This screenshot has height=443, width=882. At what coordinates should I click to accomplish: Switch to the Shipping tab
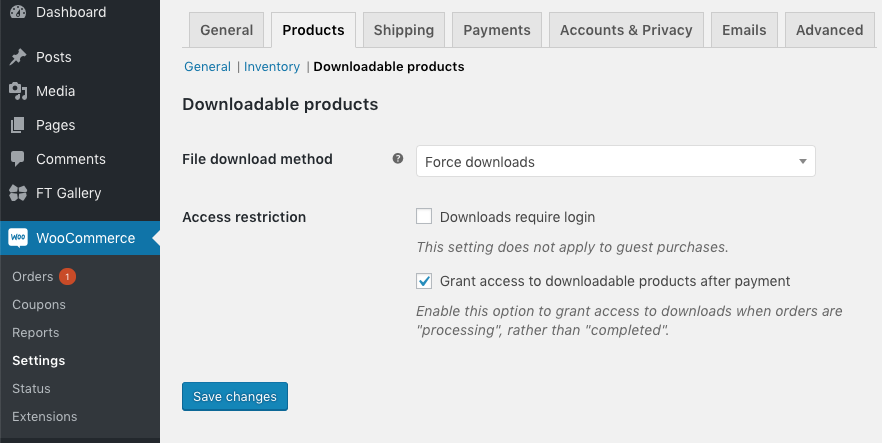(404, 30)
